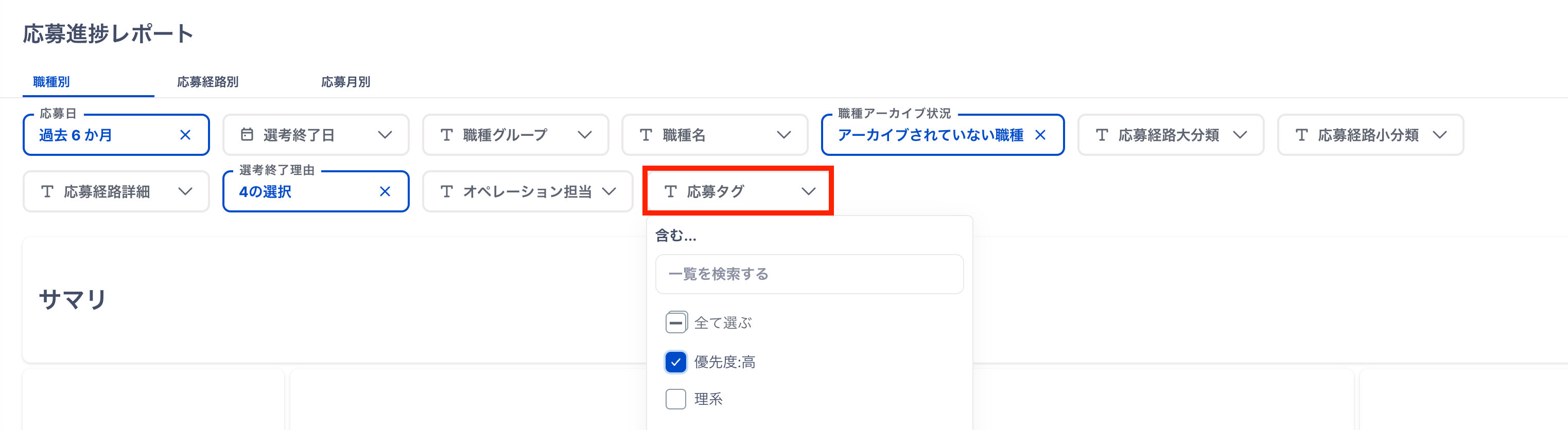1568x430 pixels.
Task: Clear the 応募日 filter with X icon
Action: pos(186,135)
